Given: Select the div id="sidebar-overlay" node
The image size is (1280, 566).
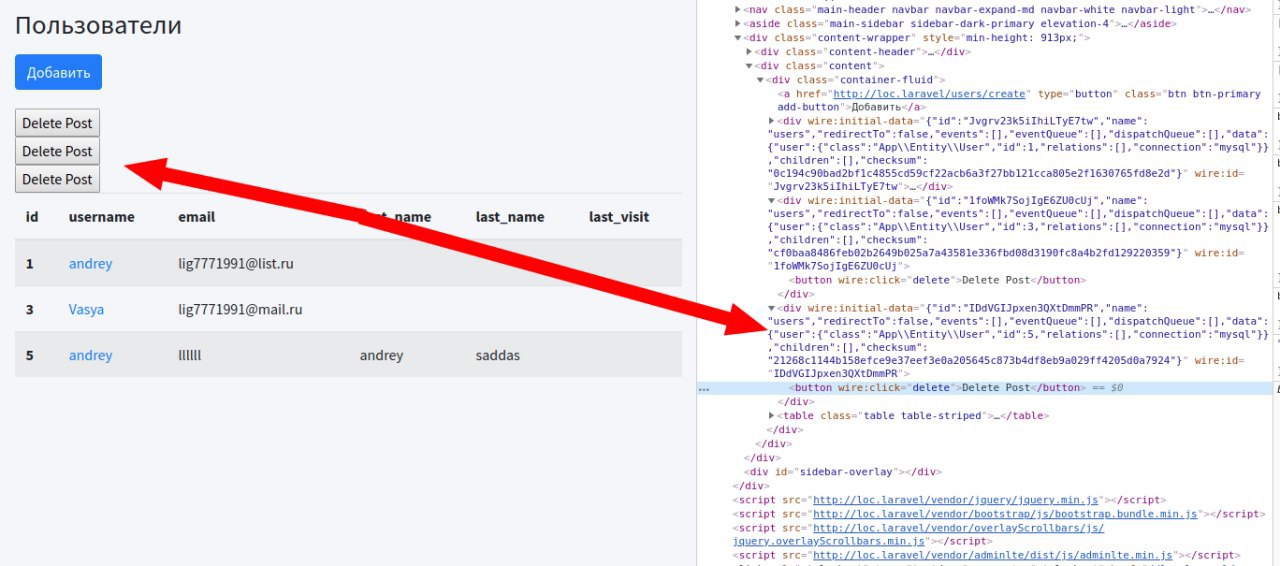Looking at the screenshot, I should (x=843, y=472).
